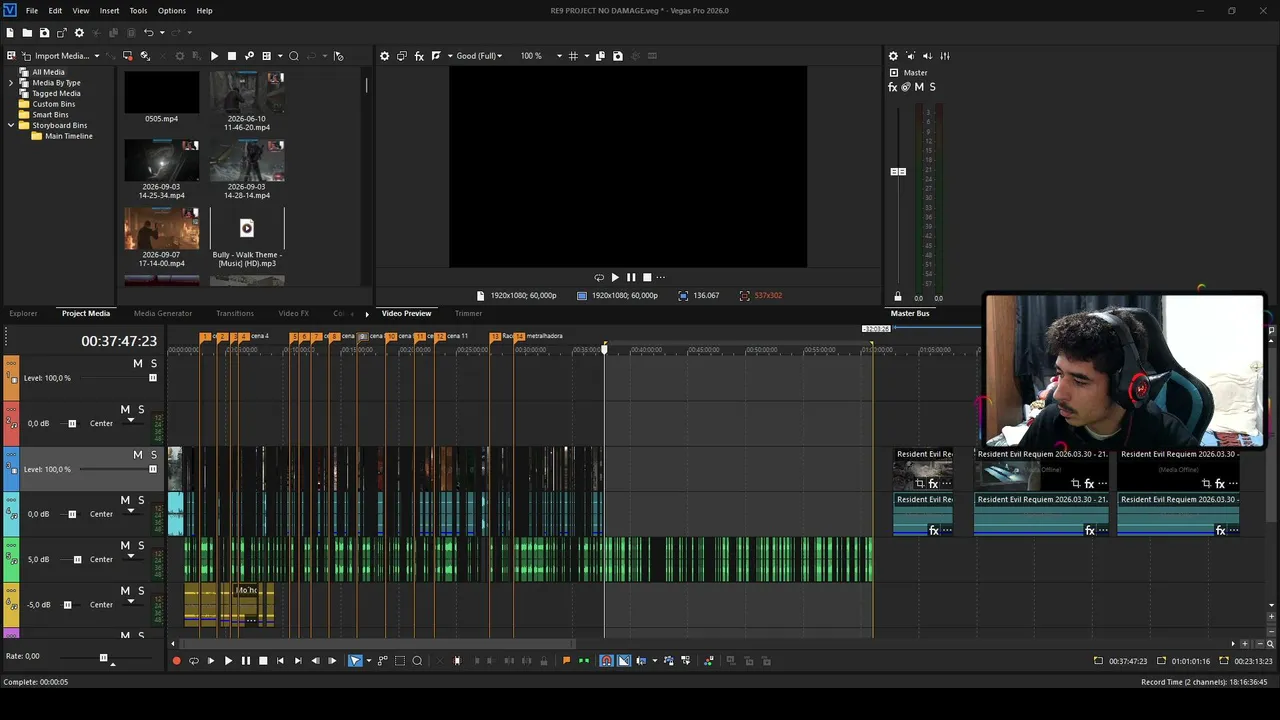Insert a marker with the orange flag icon
Image resolution: width=1280 pixels, height=720 pixels.
click(x=566, y=661)
